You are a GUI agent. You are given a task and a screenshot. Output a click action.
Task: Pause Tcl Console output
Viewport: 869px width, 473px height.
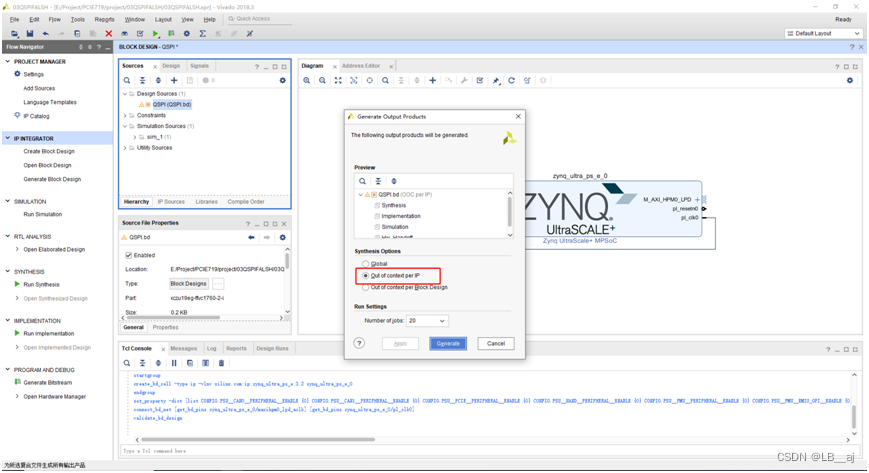pyautogui.click(x=174, y=363)
